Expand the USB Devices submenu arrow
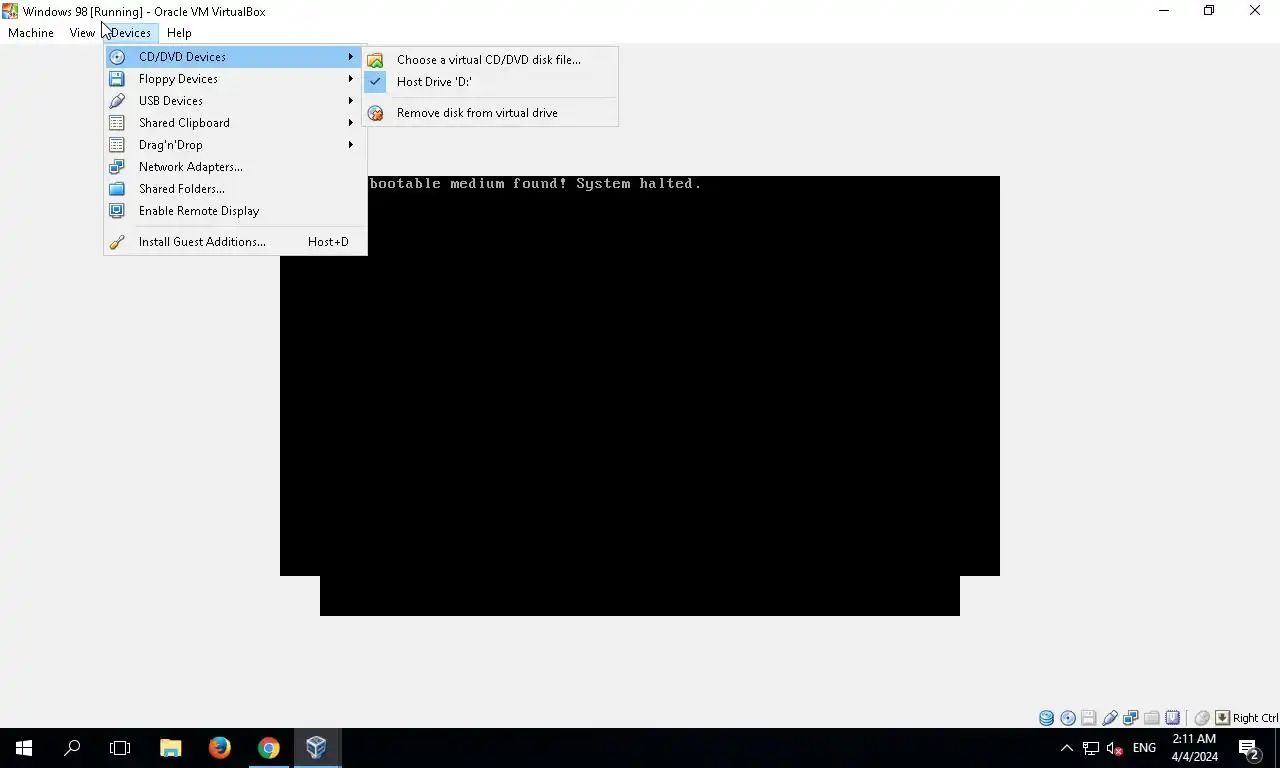 click(351, 101)
